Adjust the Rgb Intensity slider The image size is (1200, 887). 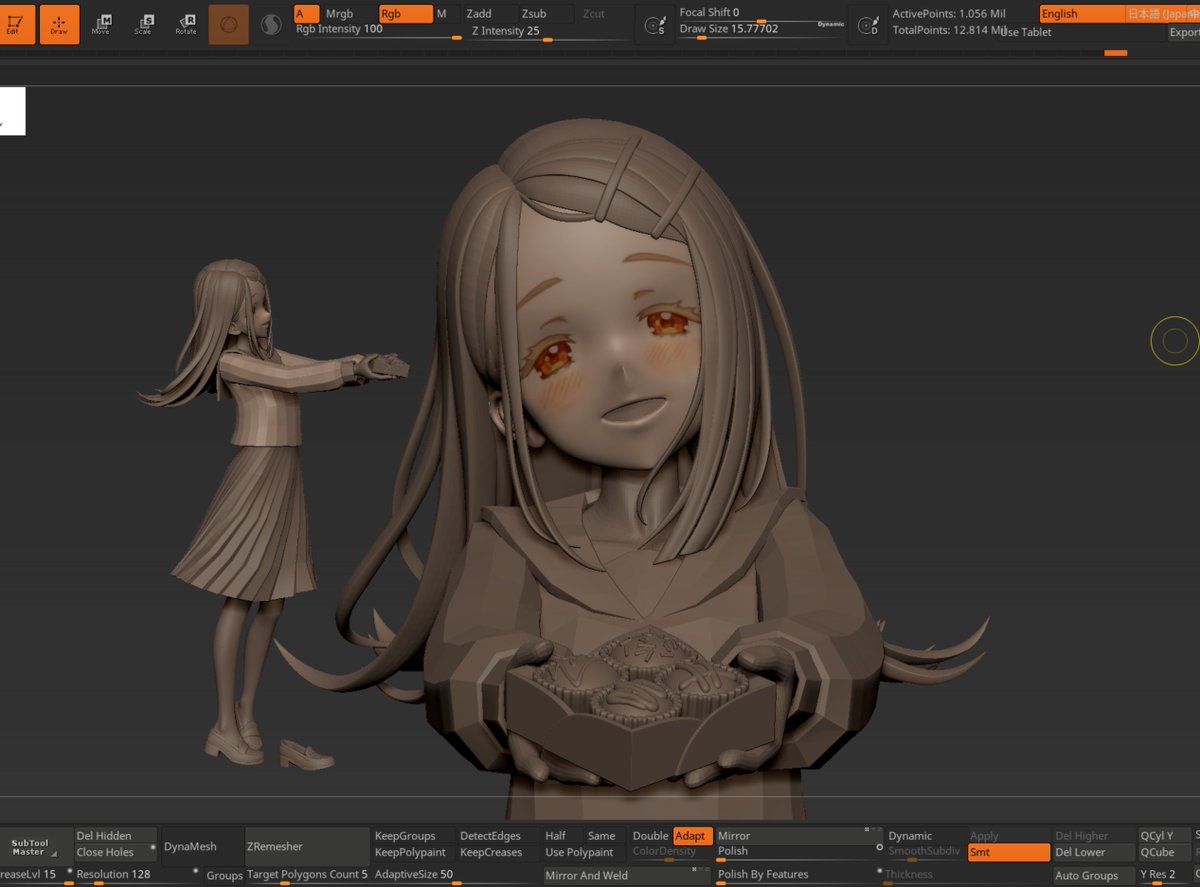click(377, 31)
